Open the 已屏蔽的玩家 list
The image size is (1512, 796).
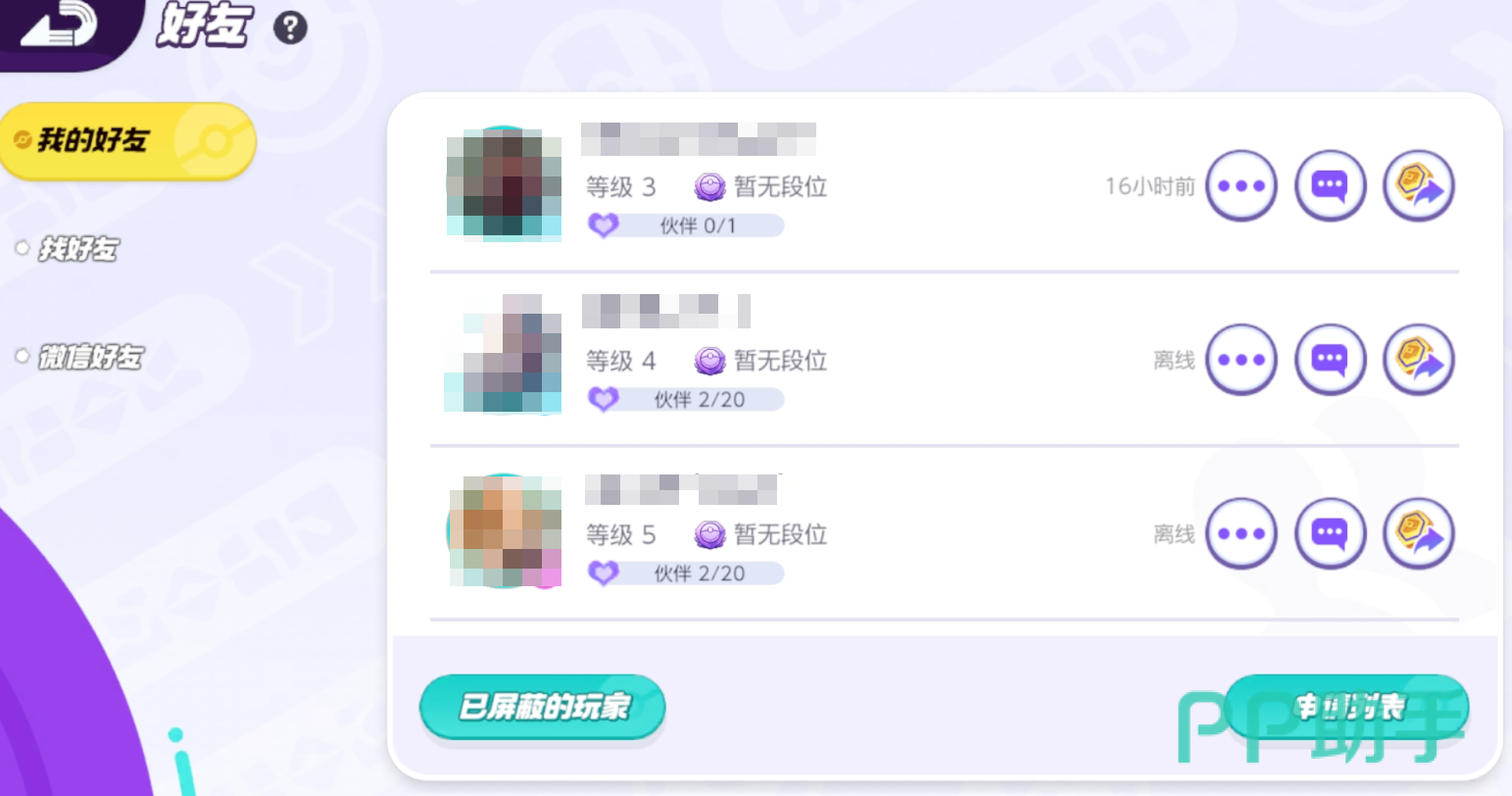(x=543, y=707)
